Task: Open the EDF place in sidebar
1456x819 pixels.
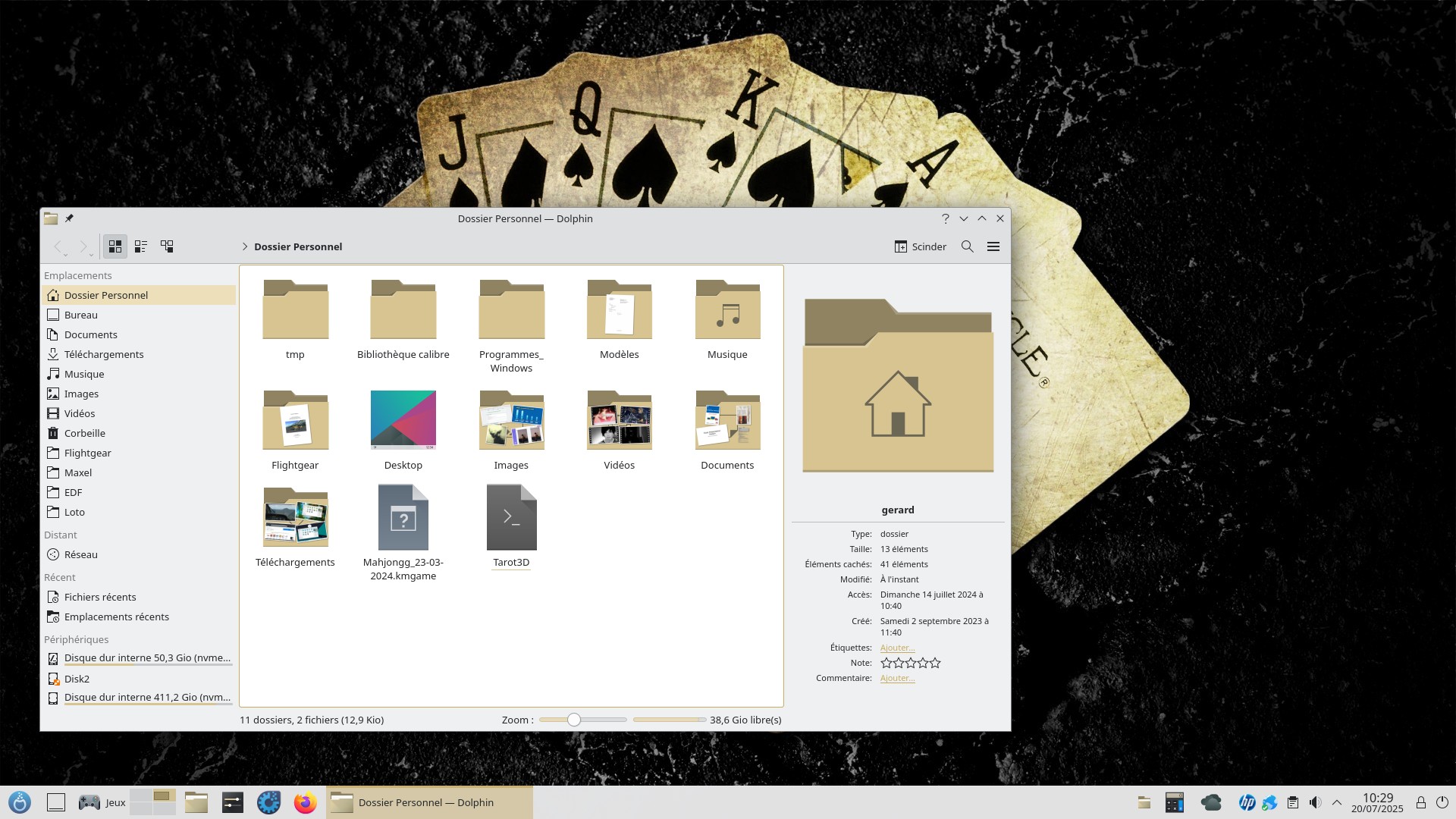Action: coord(140,492)
